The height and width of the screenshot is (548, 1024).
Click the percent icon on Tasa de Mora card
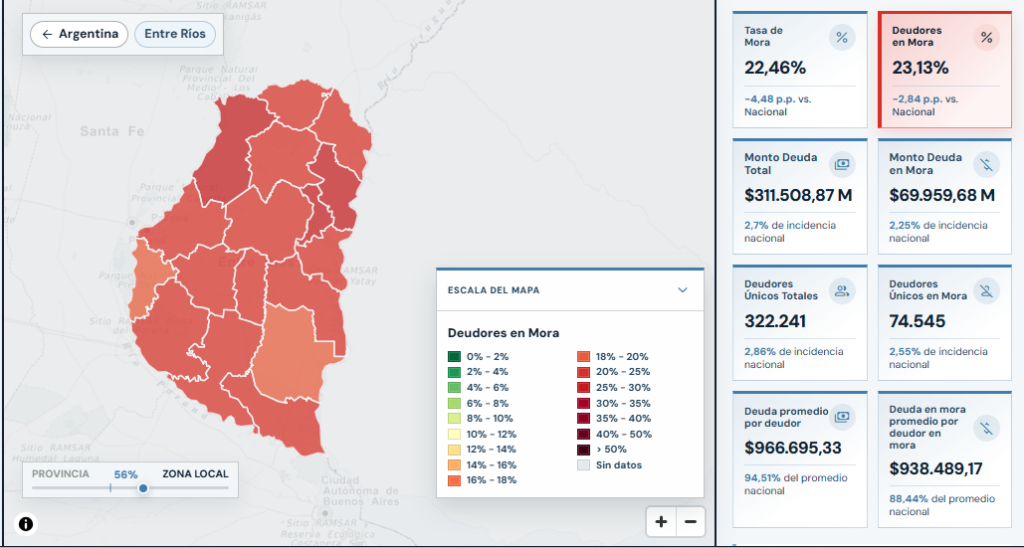click(x=842, y=38)
